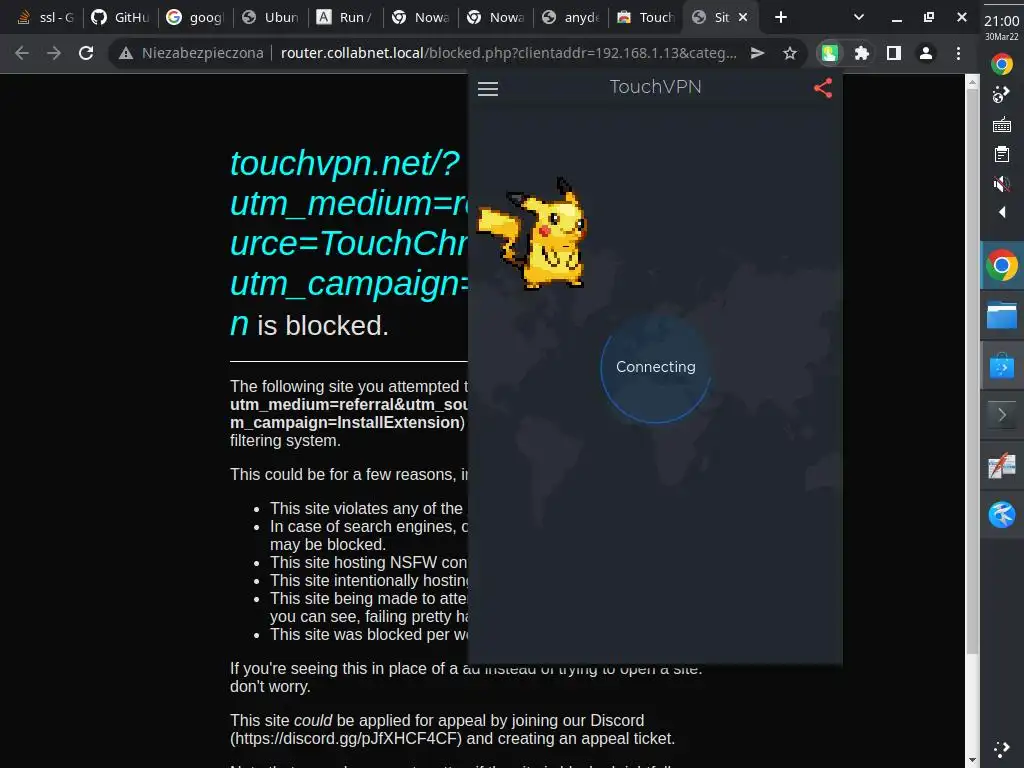Click the not-secure warning triangle icon
The width and height of the screenshot is (1024, 768).
tap(126, 54)
